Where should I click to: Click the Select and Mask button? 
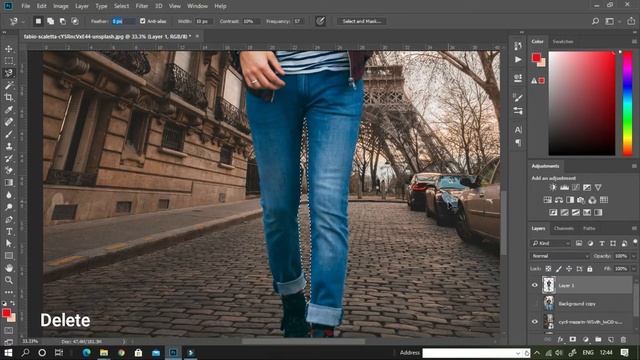[361, 21]
